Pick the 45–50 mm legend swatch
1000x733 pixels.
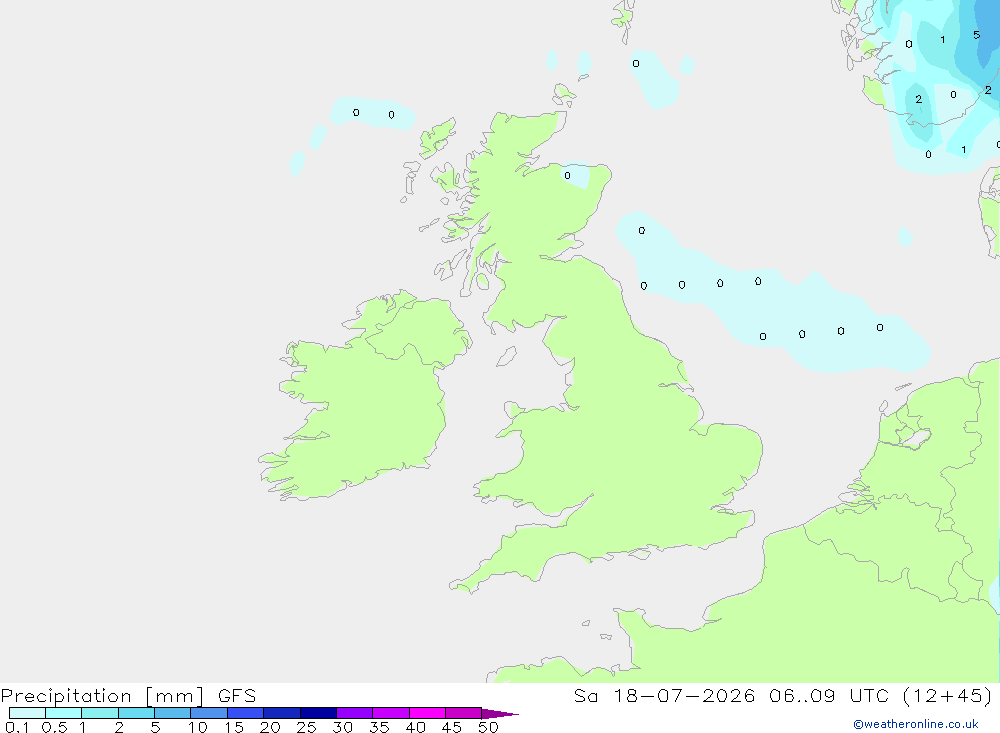pos(464,713)
